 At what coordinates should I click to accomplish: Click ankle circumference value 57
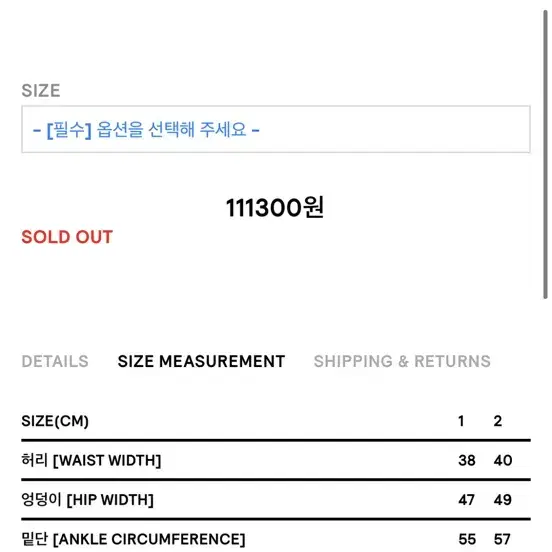tap(502, 539)
